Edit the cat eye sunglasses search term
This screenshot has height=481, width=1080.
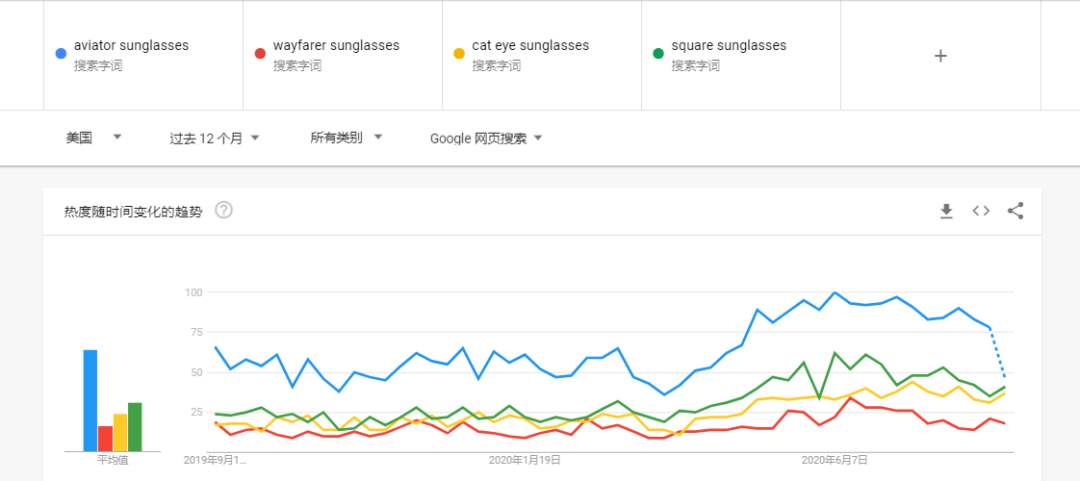coord(530,45)
